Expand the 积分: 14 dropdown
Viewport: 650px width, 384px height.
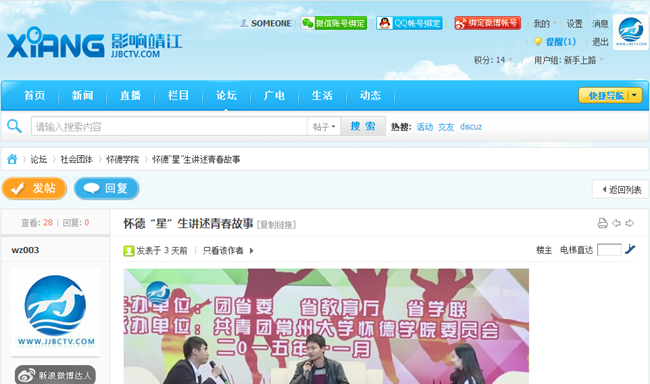pyautogui.click(x=493, y=60)
